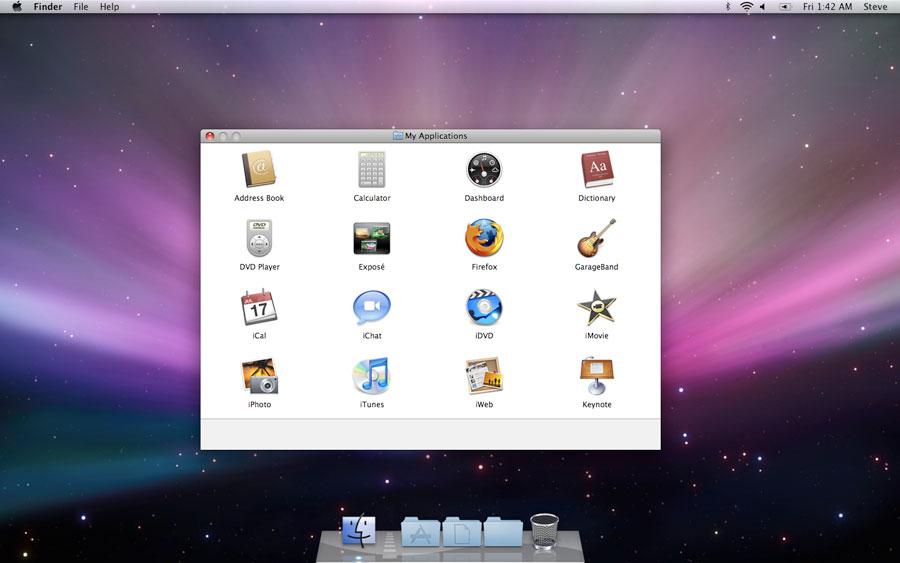
Task: Open the iChat speech bubble icon
Action: click(372, 308)
